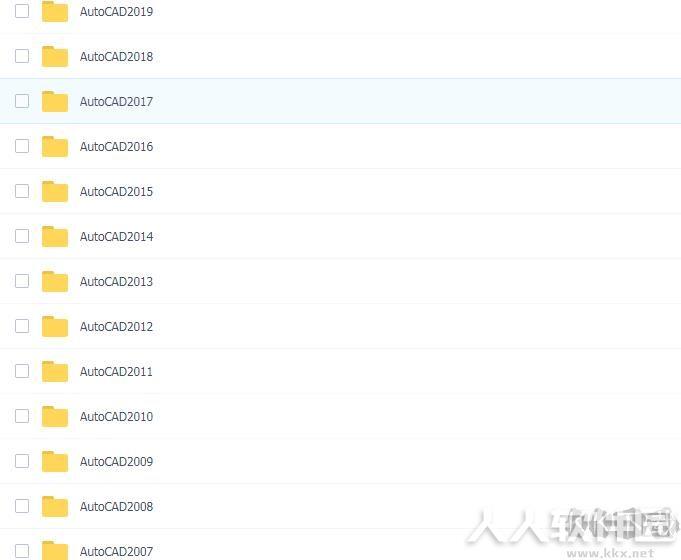Click the AutoCAD2019 folder icon
Image resolution: width=681 pixels, height=560 pixels.
click(55, 11)
